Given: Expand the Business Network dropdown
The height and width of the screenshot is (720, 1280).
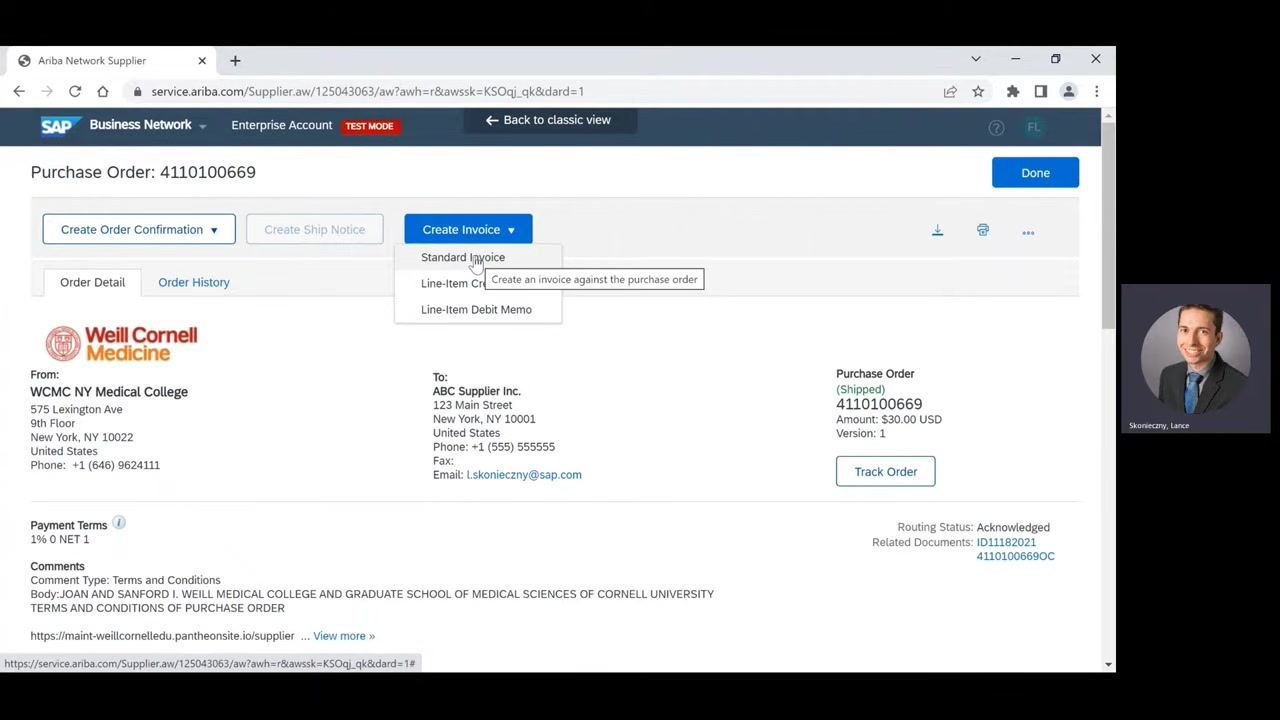Looking at the screenshot, I should [148, 125].
